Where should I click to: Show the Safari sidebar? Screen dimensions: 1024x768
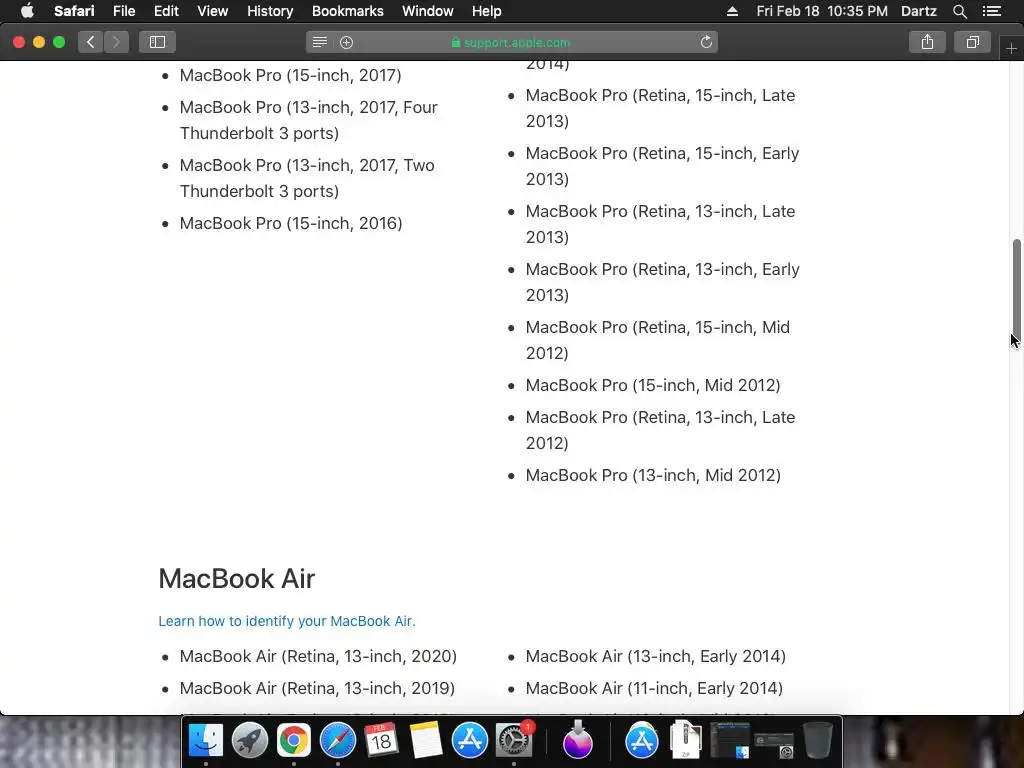click(x=157, y=42)
